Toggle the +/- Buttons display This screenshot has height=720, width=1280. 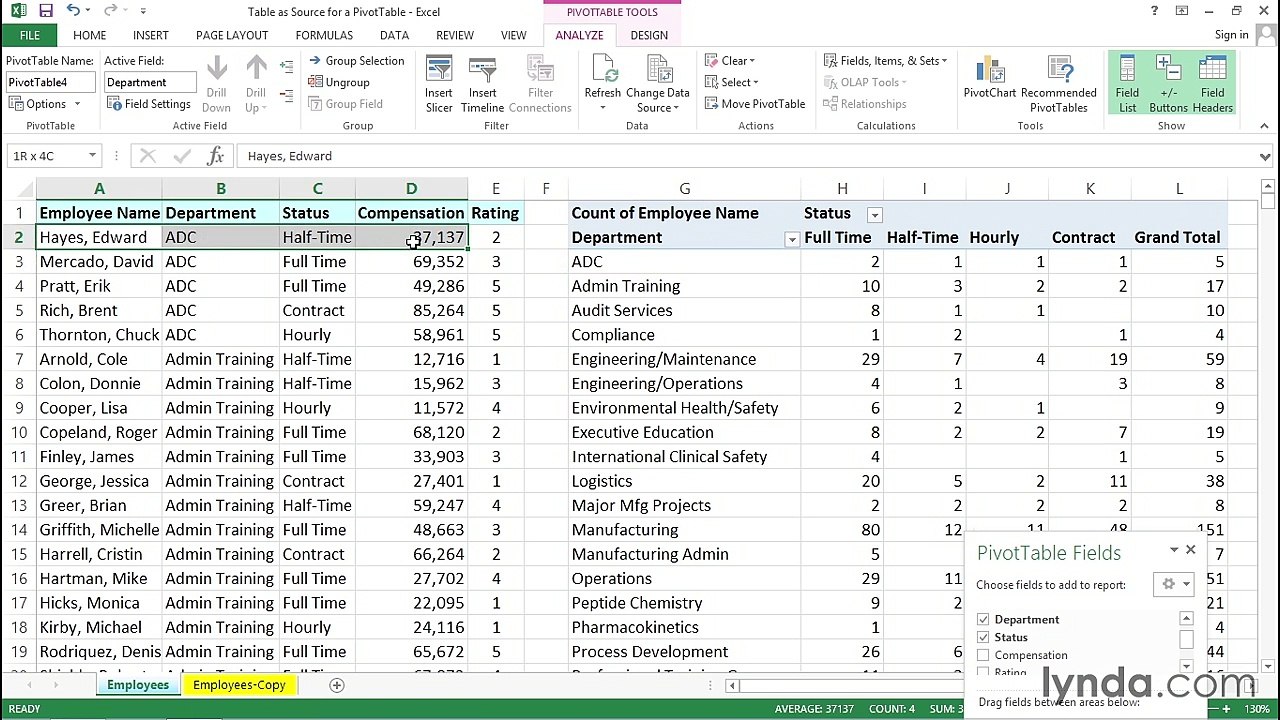pos(1168,85)
